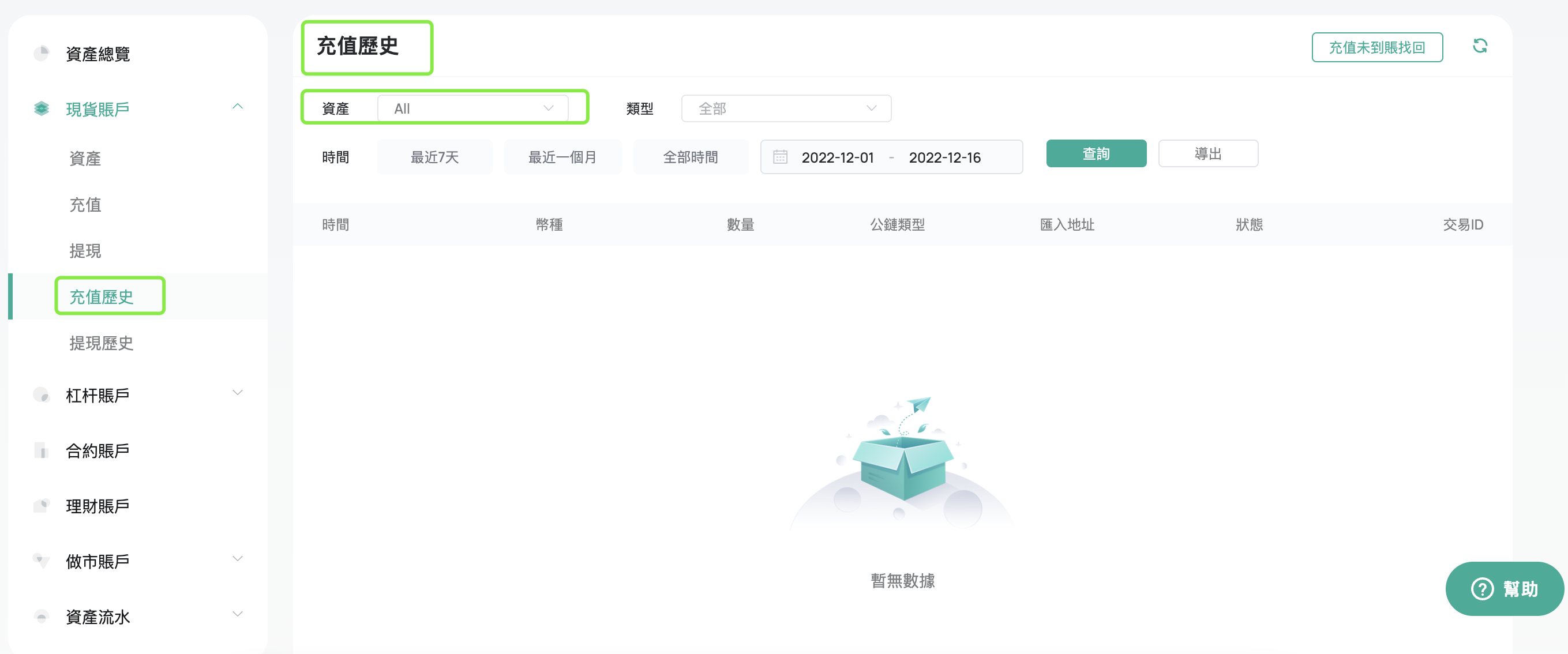The image size is (1568, 654).
Task: Click the 理財賬戶 sidebar icon
Action: (x=42, y=506)
